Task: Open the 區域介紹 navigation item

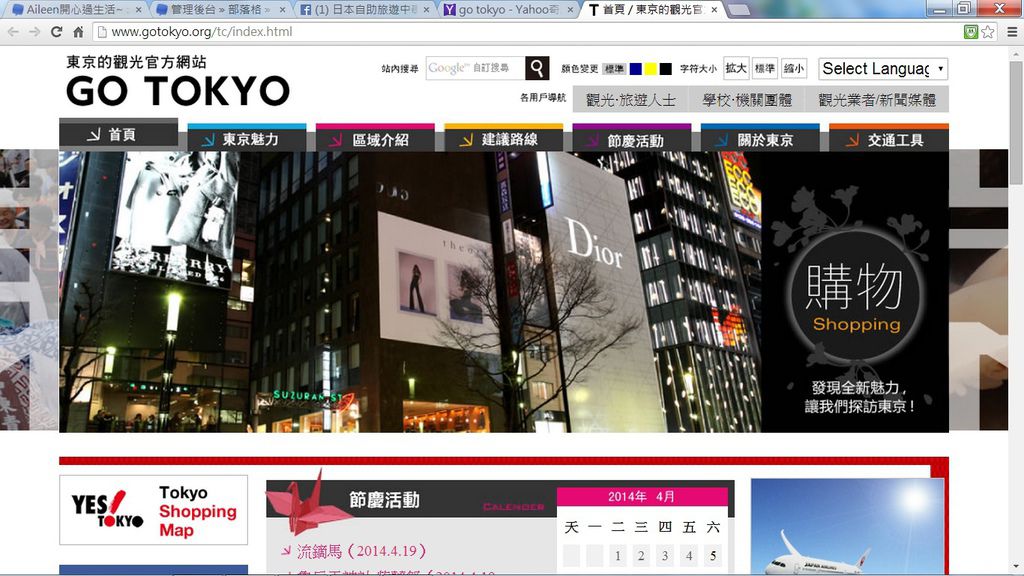Action: pos(375,138)
